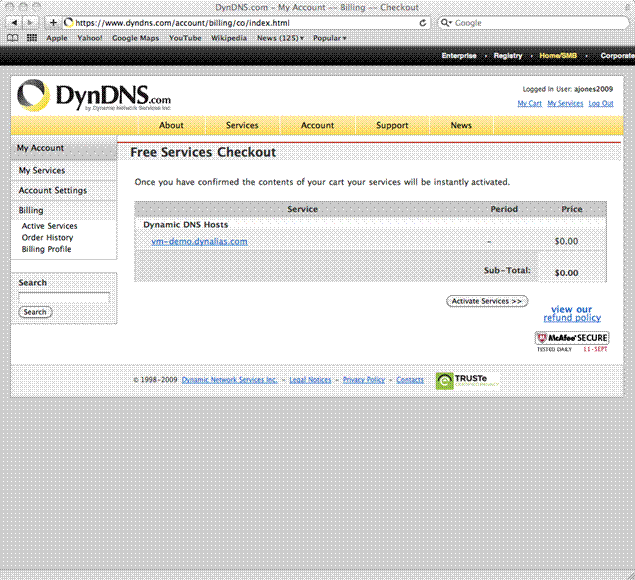Select Billing in the sidebar
This screenshot has width=635, height=580.
tap(64, 210)
